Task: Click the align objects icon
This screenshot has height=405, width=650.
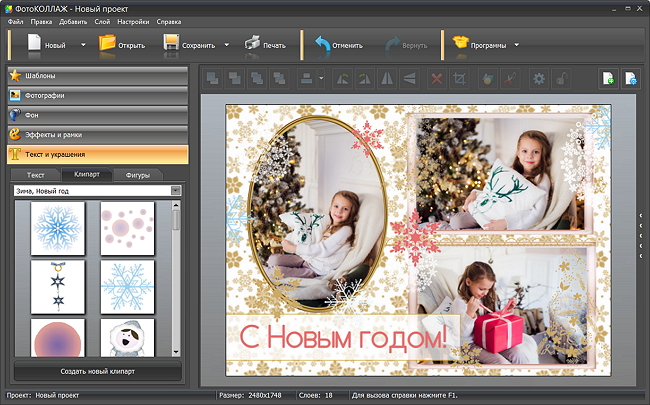Action: 307,78
